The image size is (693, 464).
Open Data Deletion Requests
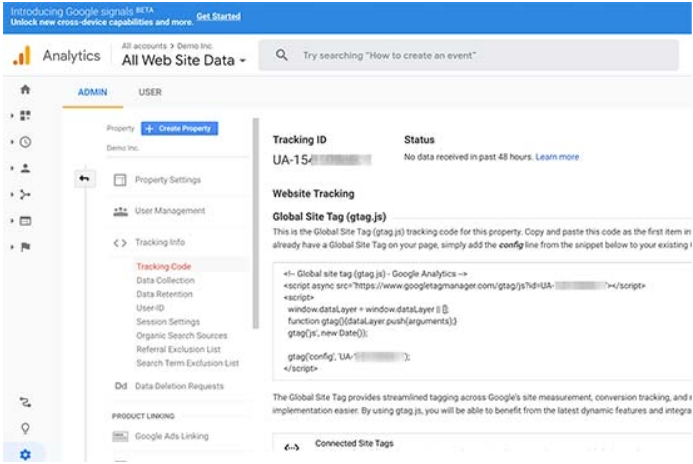179,386
